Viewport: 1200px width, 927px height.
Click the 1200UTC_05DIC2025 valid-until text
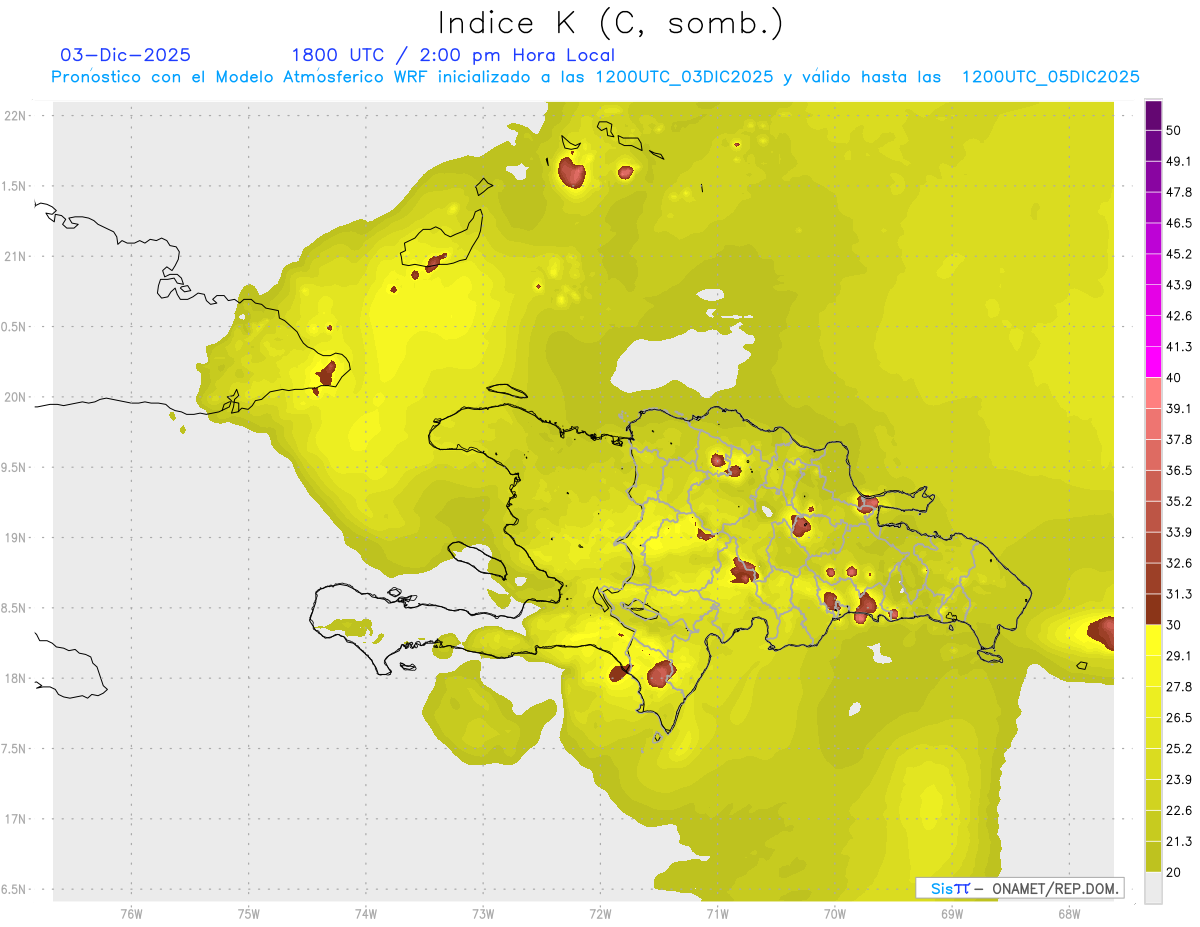tap(1050, 77)
